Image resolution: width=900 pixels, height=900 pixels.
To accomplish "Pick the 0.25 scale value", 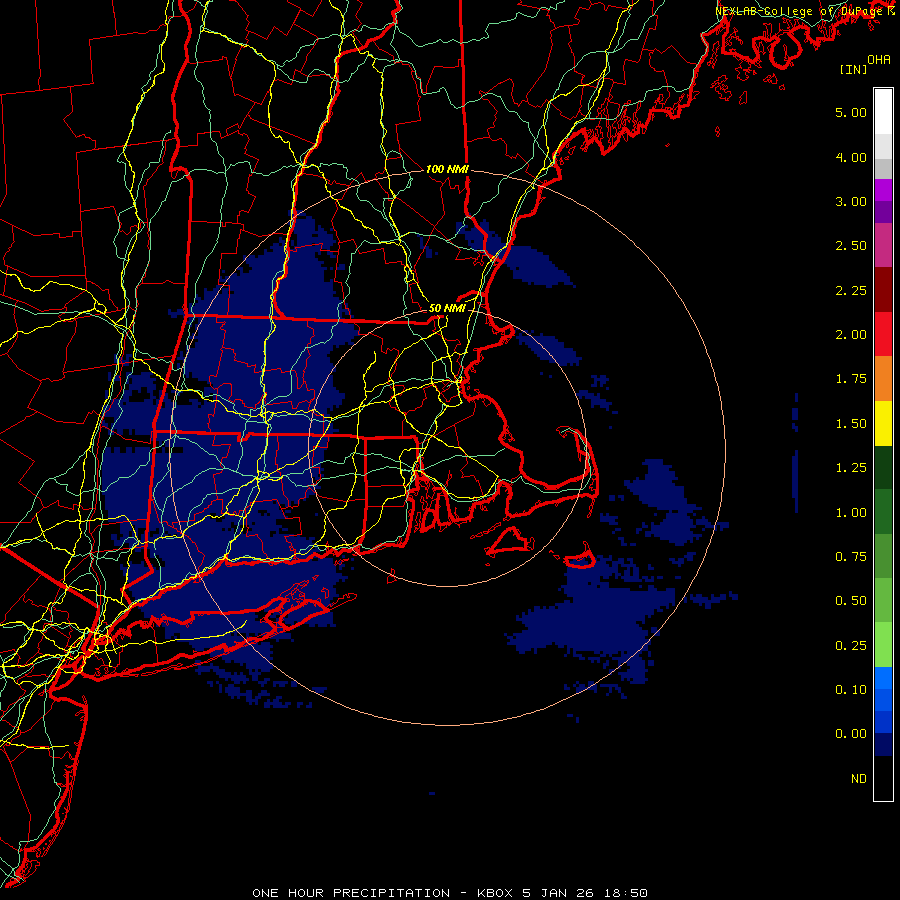I will click(x=851, y=646).
